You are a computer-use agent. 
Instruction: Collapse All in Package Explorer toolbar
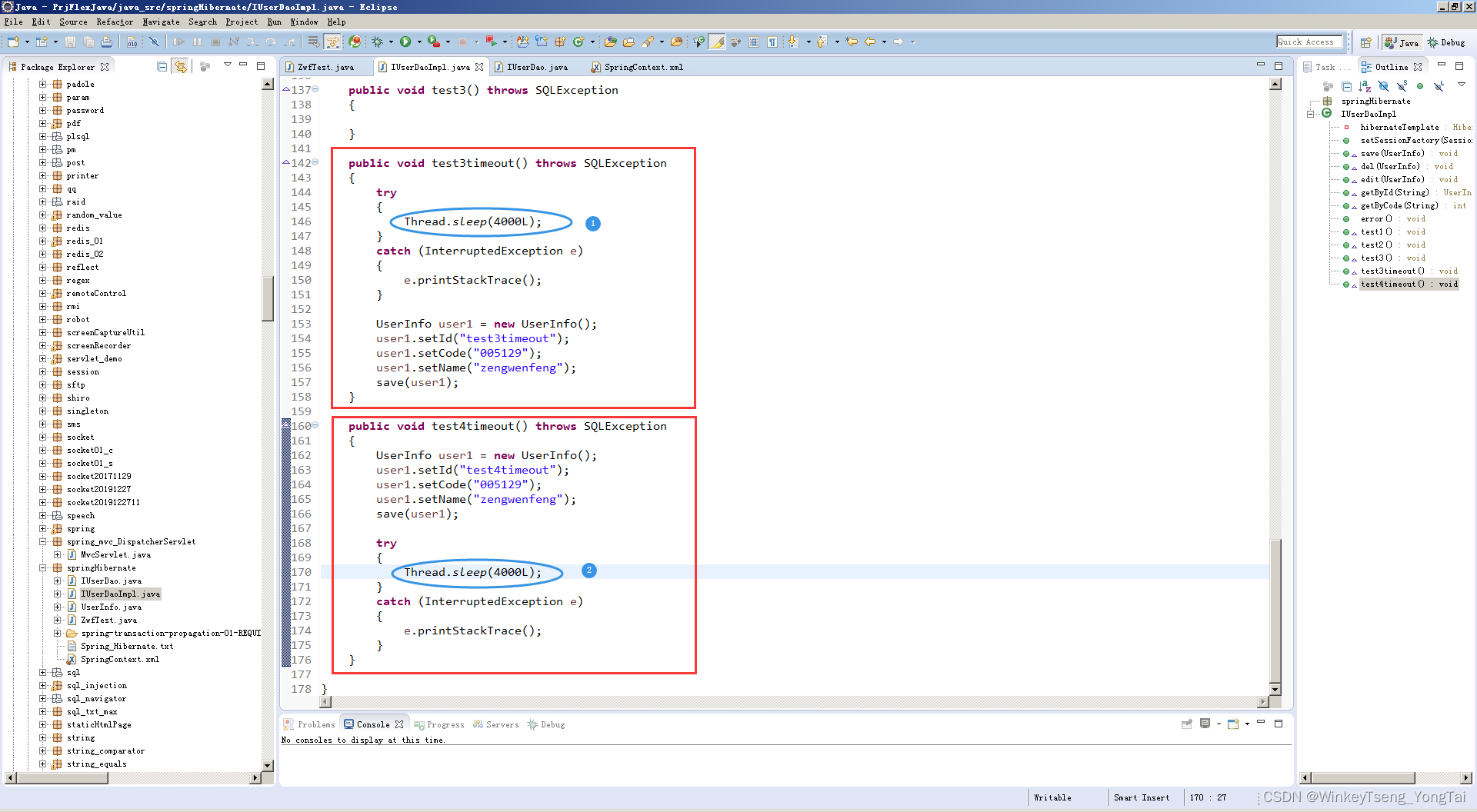(162, 66)
